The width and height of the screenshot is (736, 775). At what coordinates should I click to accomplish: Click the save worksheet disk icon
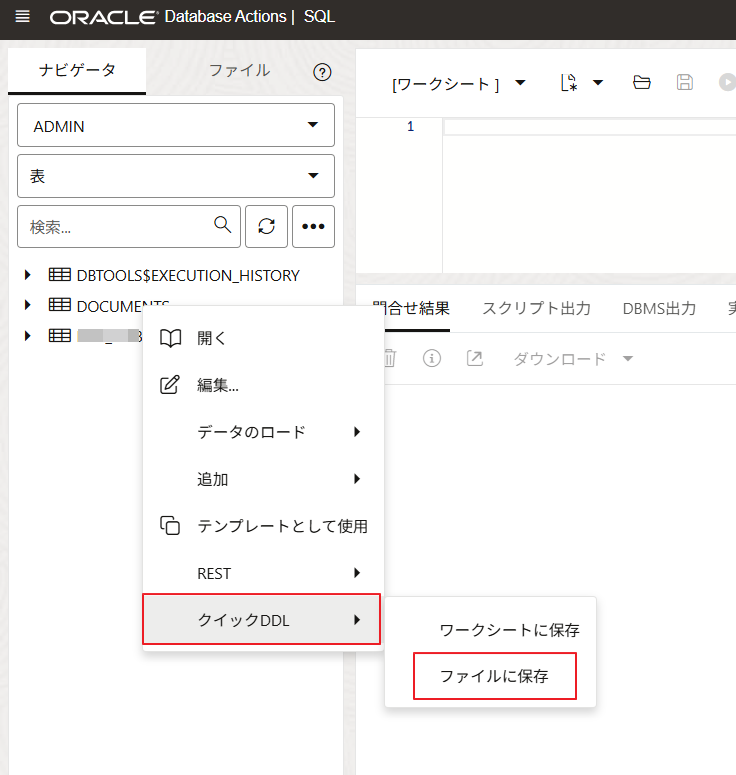coord(685,82)
